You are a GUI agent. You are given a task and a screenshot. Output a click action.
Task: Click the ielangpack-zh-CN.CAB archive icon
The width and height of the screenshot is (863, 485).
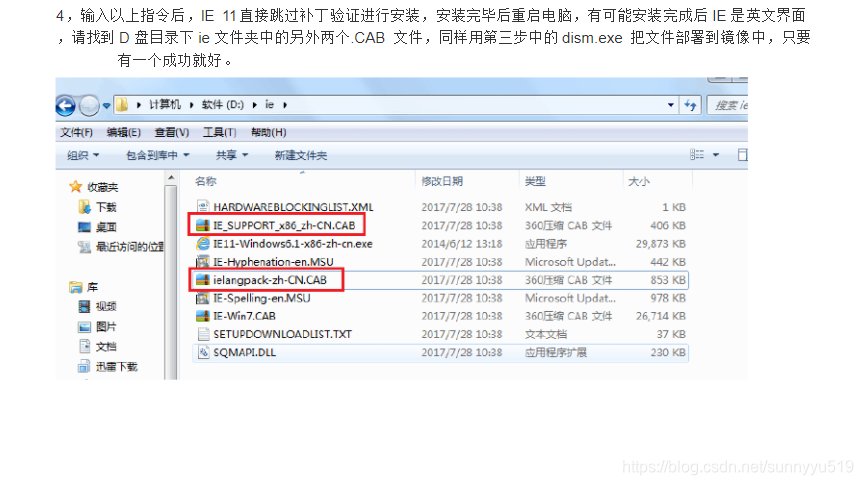tap(203, 280)
